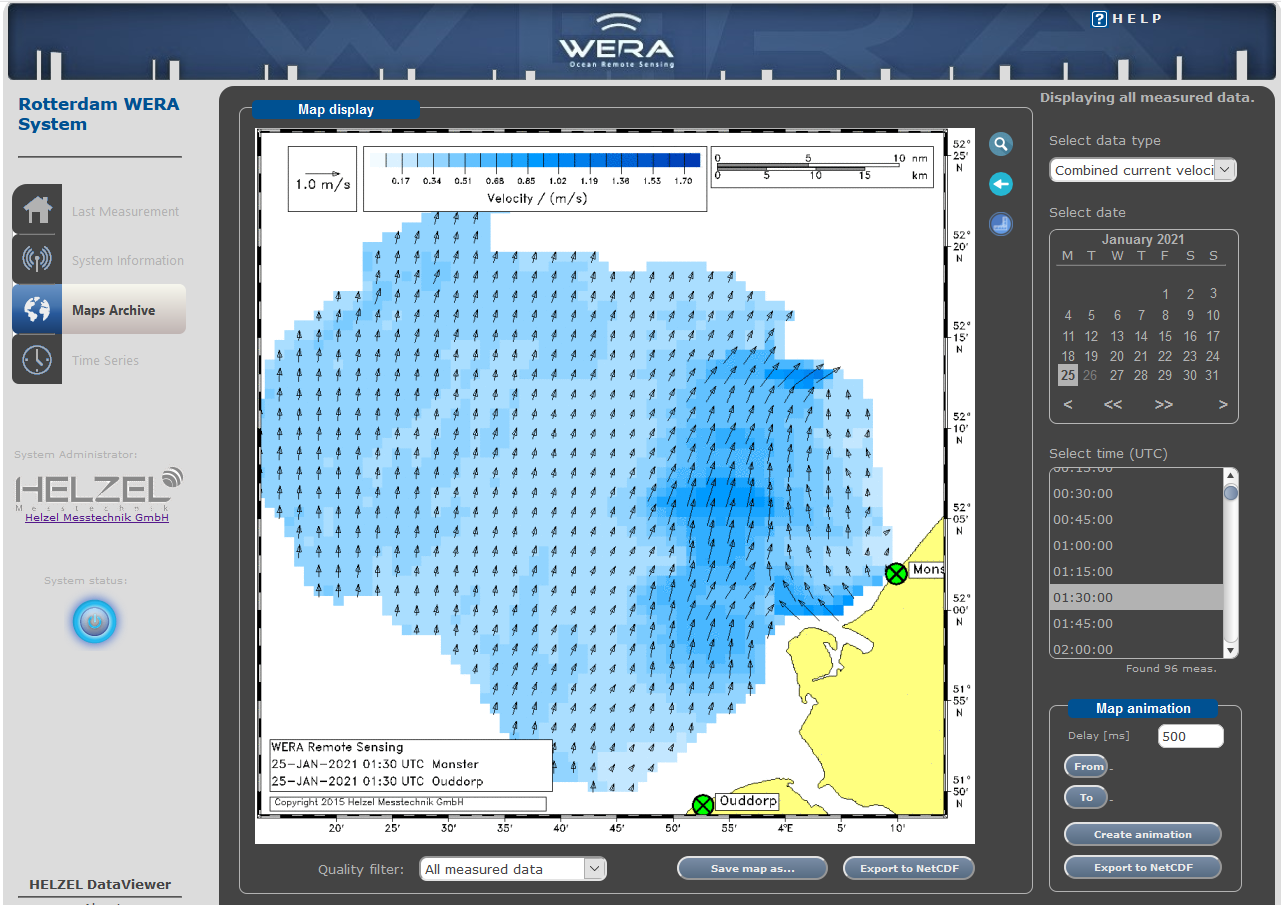Click the home icon for Last Measurement

click(38, 211)
